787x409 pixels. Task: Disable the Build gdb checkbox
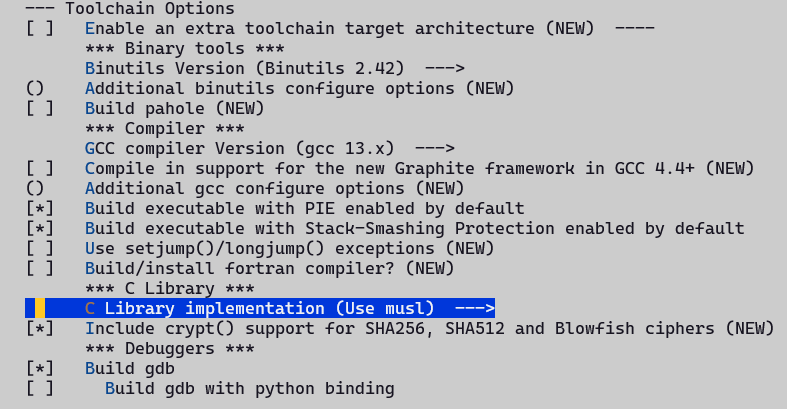pos(40,368)
